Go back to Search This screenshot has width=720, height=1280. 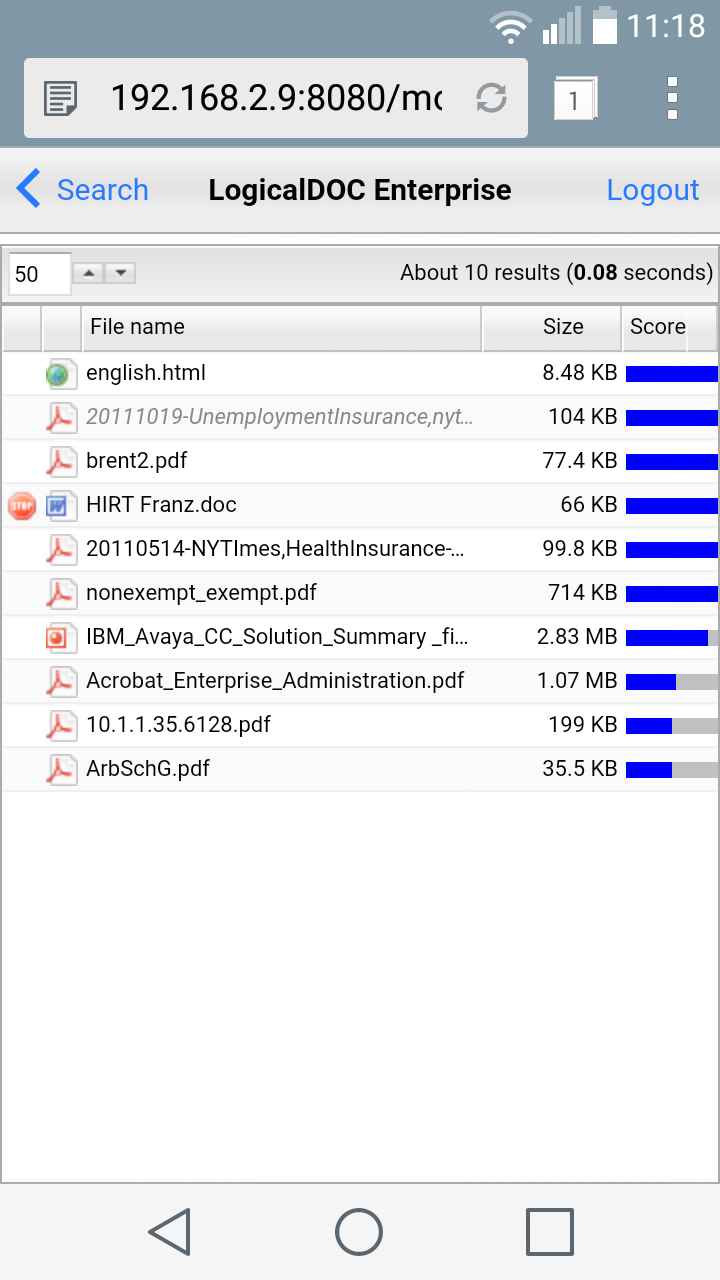tap(82, 190)
